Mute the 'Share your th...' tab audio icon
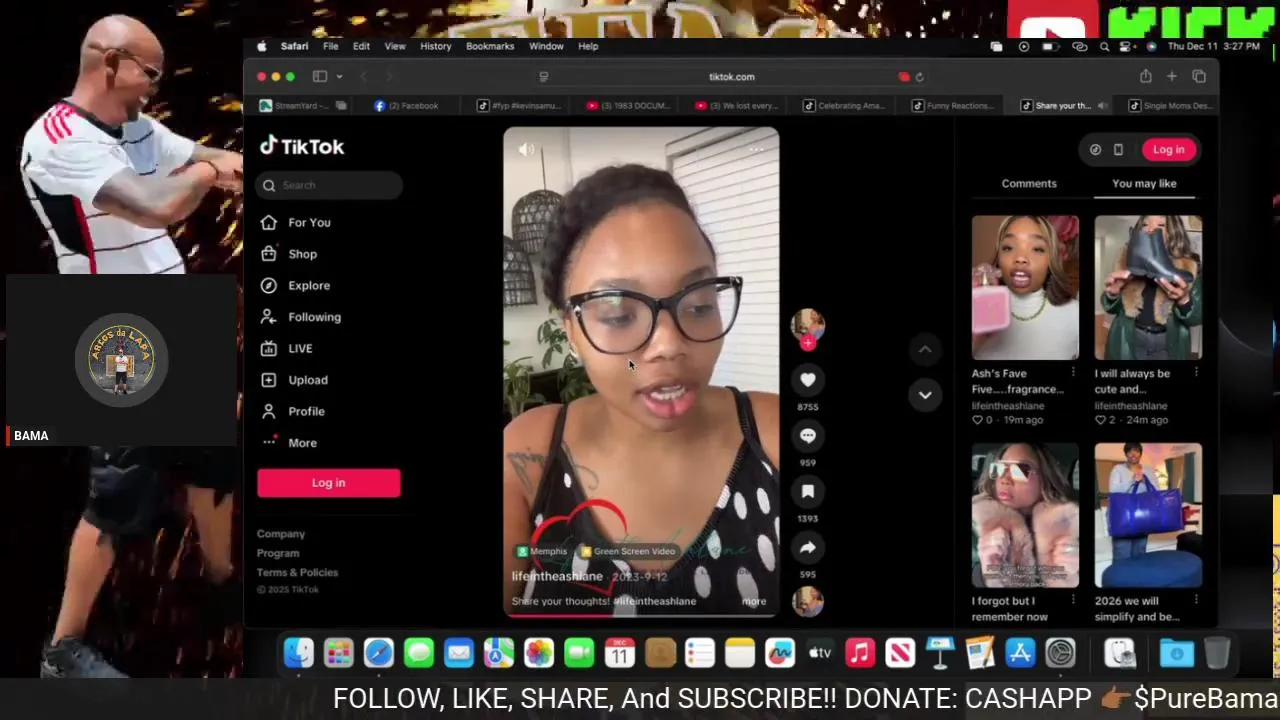 1102,105
